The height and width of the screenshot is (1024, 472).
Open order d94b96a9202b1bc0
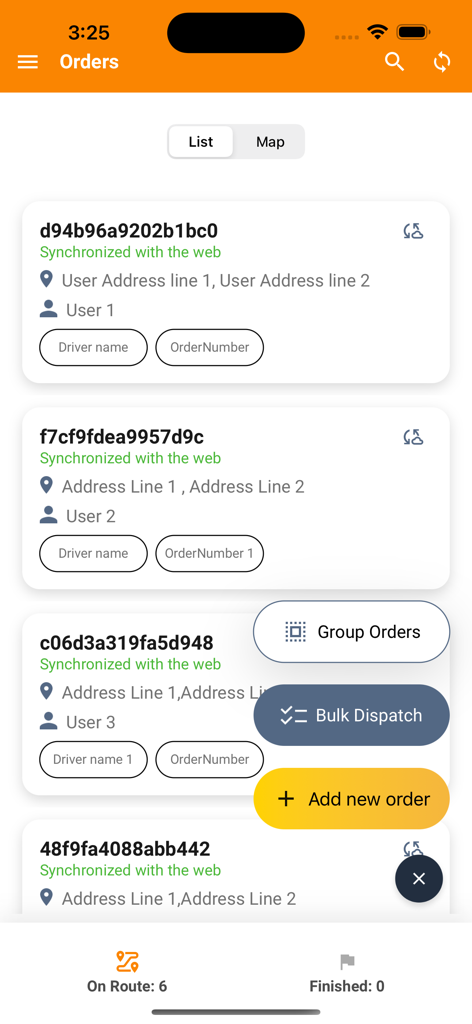236,292
